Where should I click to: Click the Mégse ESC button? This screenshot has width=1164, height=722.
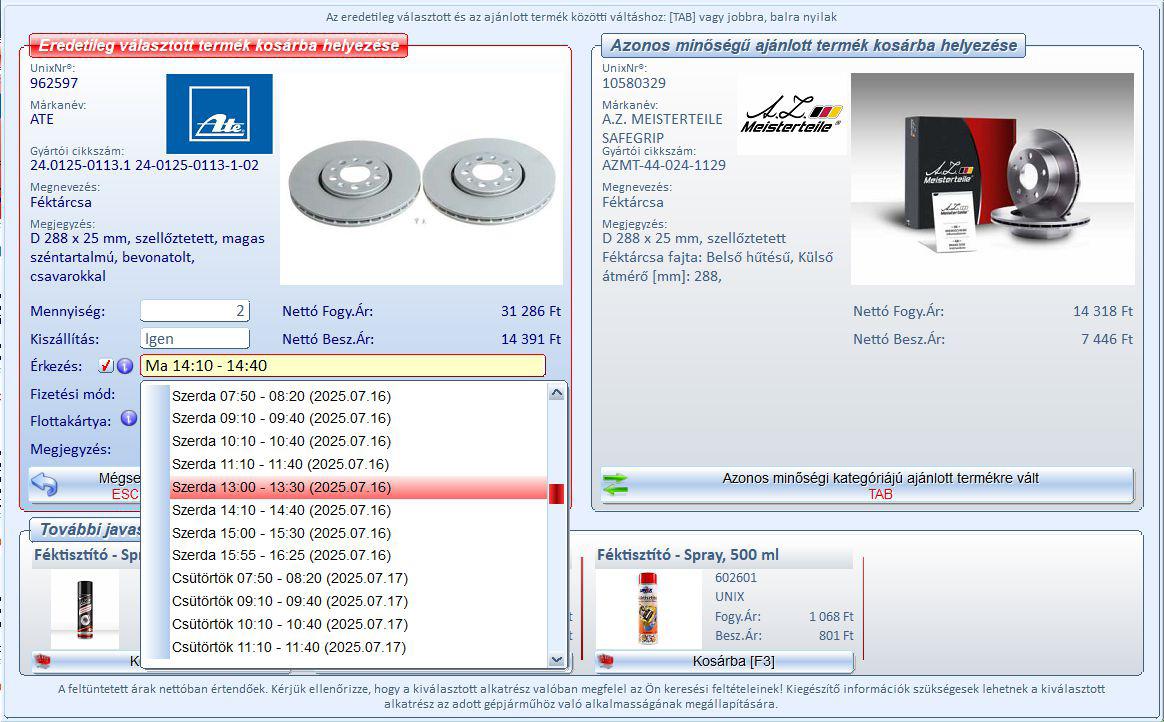point(84,485)
